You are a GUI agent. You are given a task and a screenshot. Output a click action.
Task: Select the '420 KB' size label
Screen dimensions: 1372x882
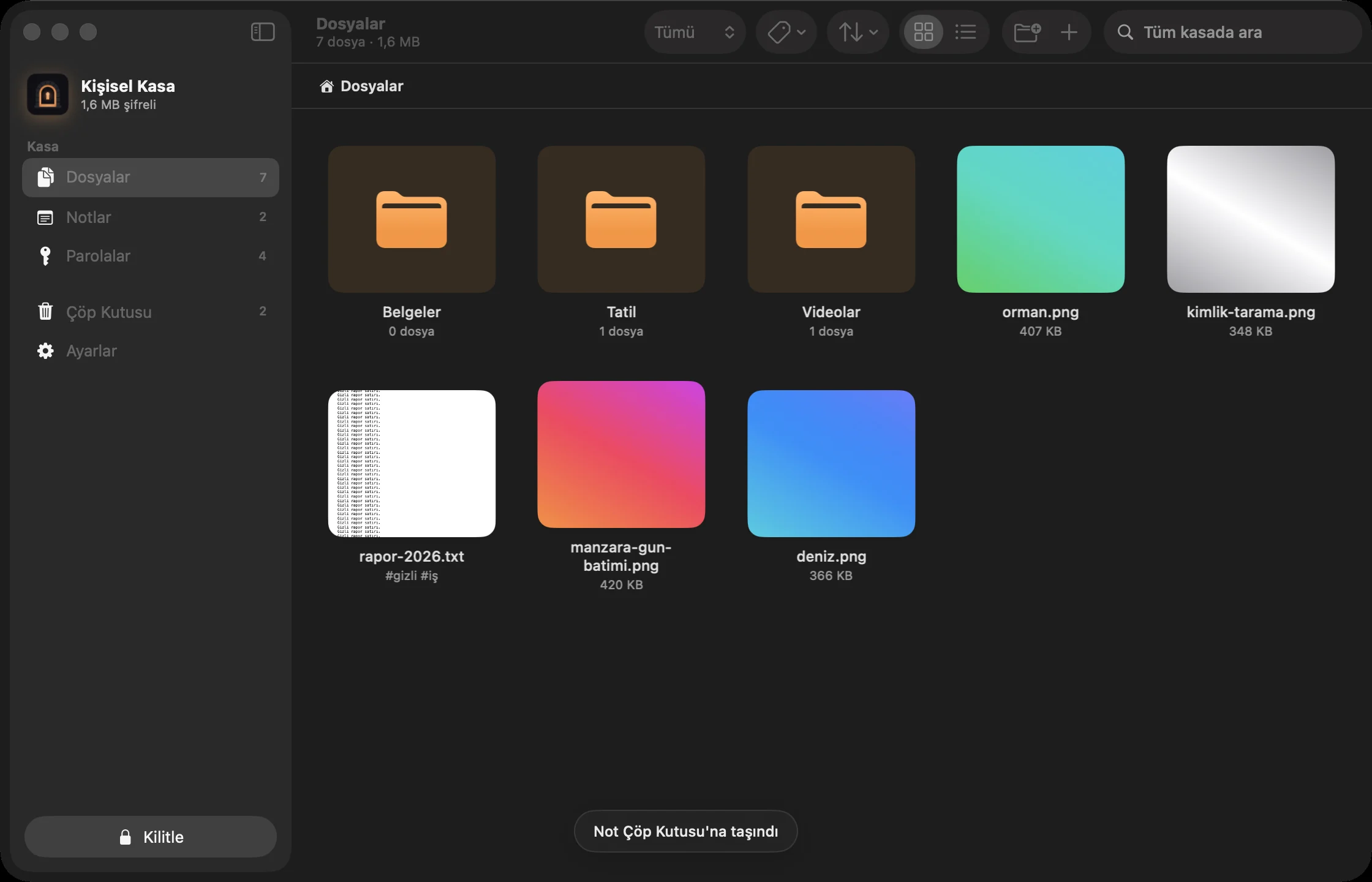[x=621, y=585]
